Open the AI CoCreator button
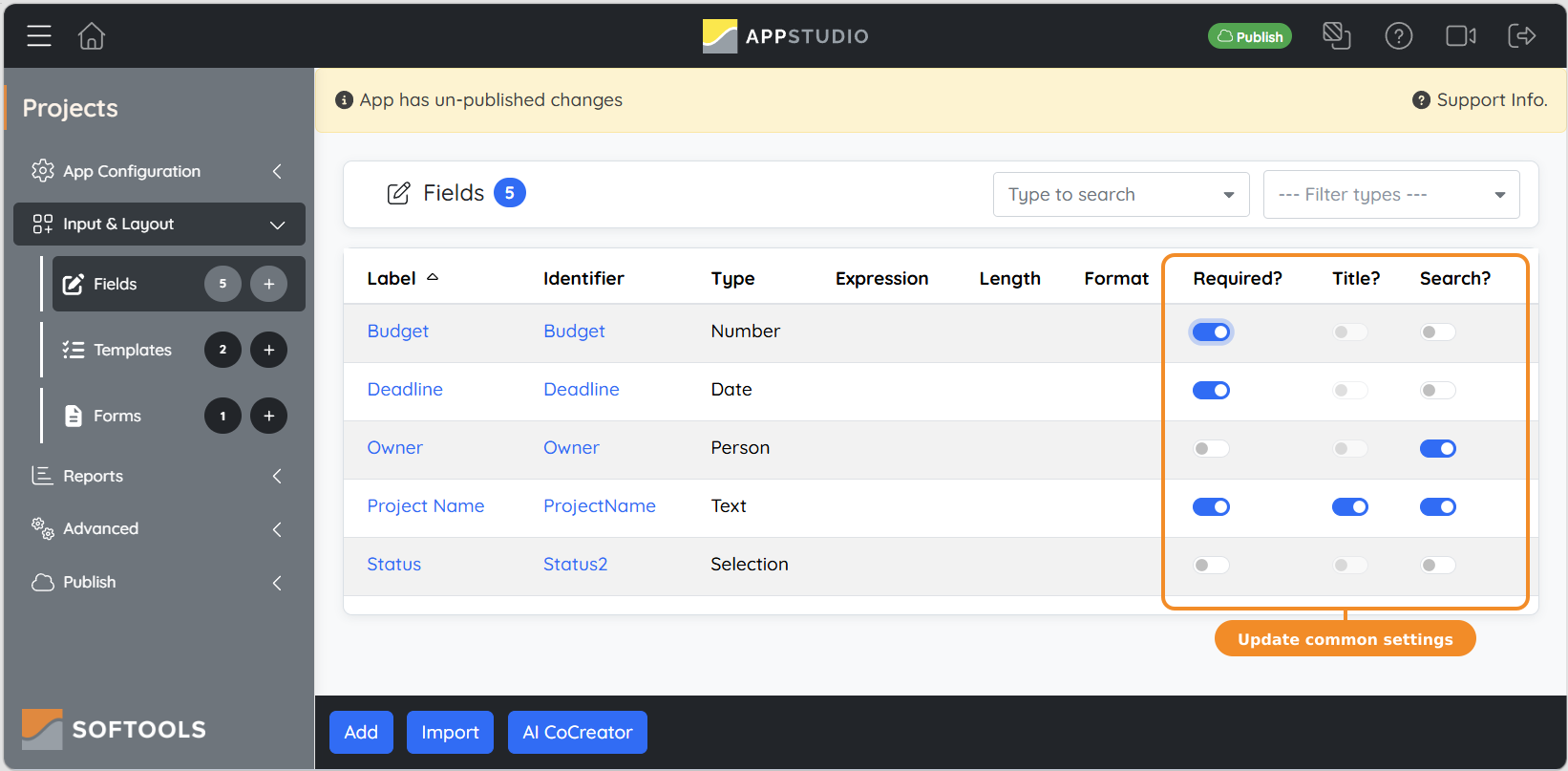 578,732
